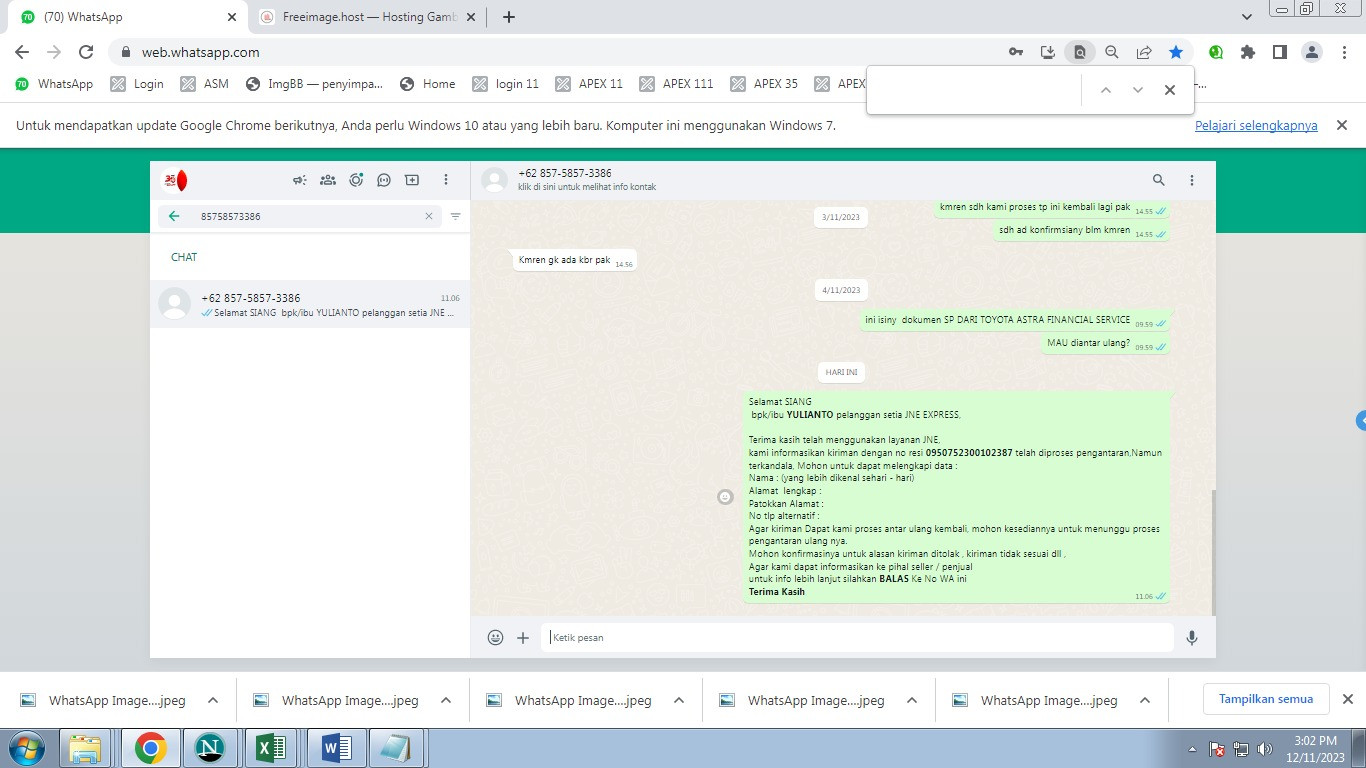The height and width of the screenshot is (768, 1366).
Task: Open WhatsApp sidebar three-dot menu
Action: 446,180
